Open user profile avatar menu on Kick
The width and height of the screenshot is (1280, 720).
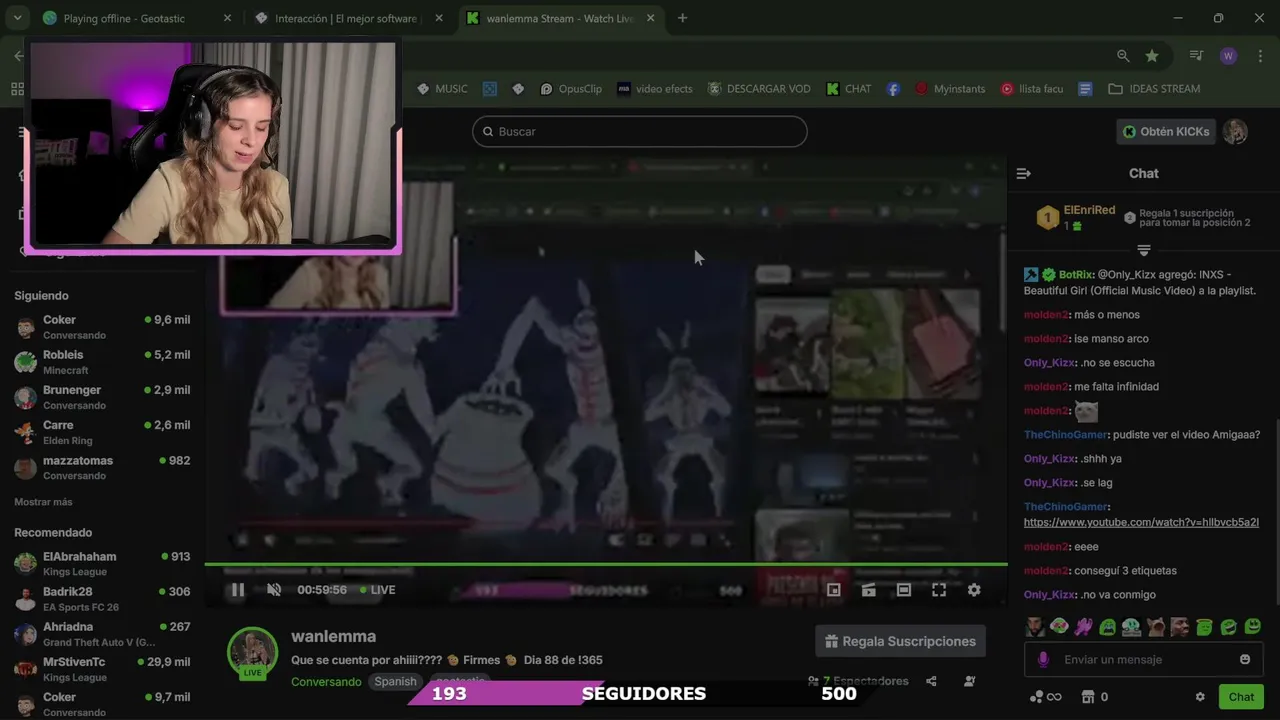pyautogui.click(x=1235, y=131)
